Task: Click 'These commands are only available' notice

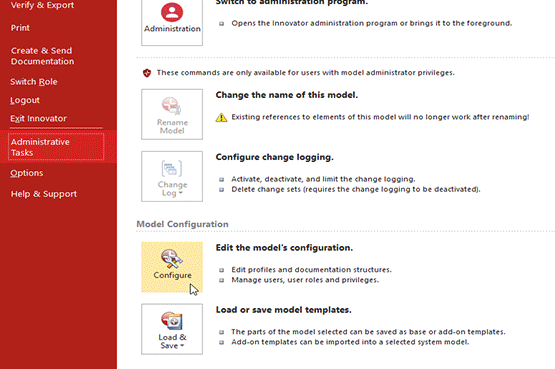Action: click(x=306, y=73)
